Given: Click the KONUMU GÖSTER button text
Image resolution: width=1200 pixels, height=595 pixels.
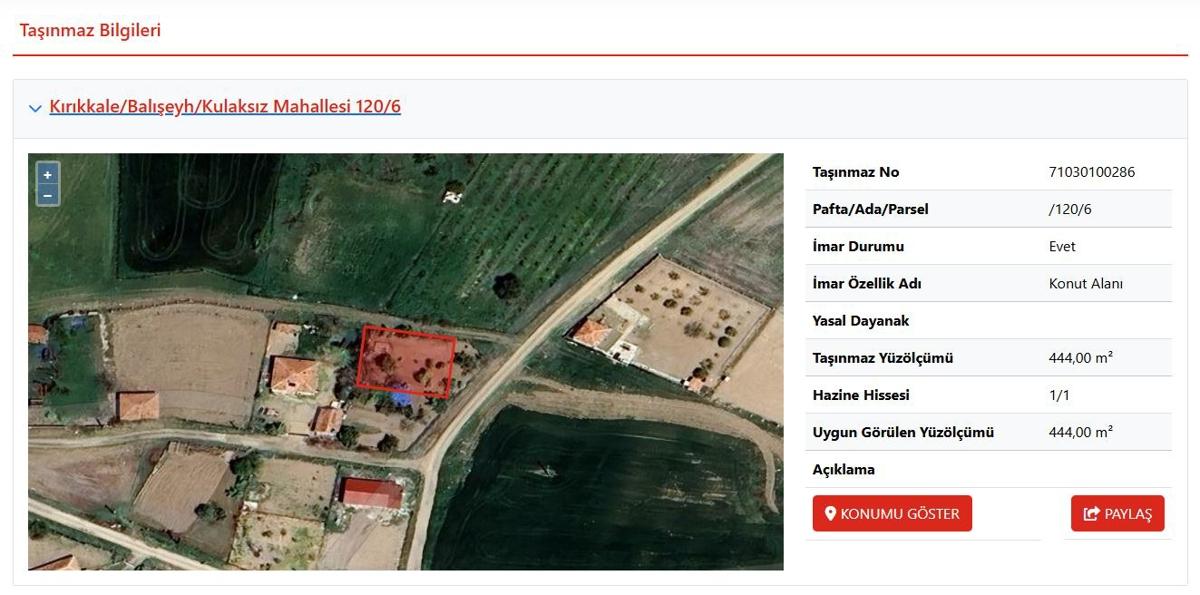Looking at the screenshot, I should 900,514.
